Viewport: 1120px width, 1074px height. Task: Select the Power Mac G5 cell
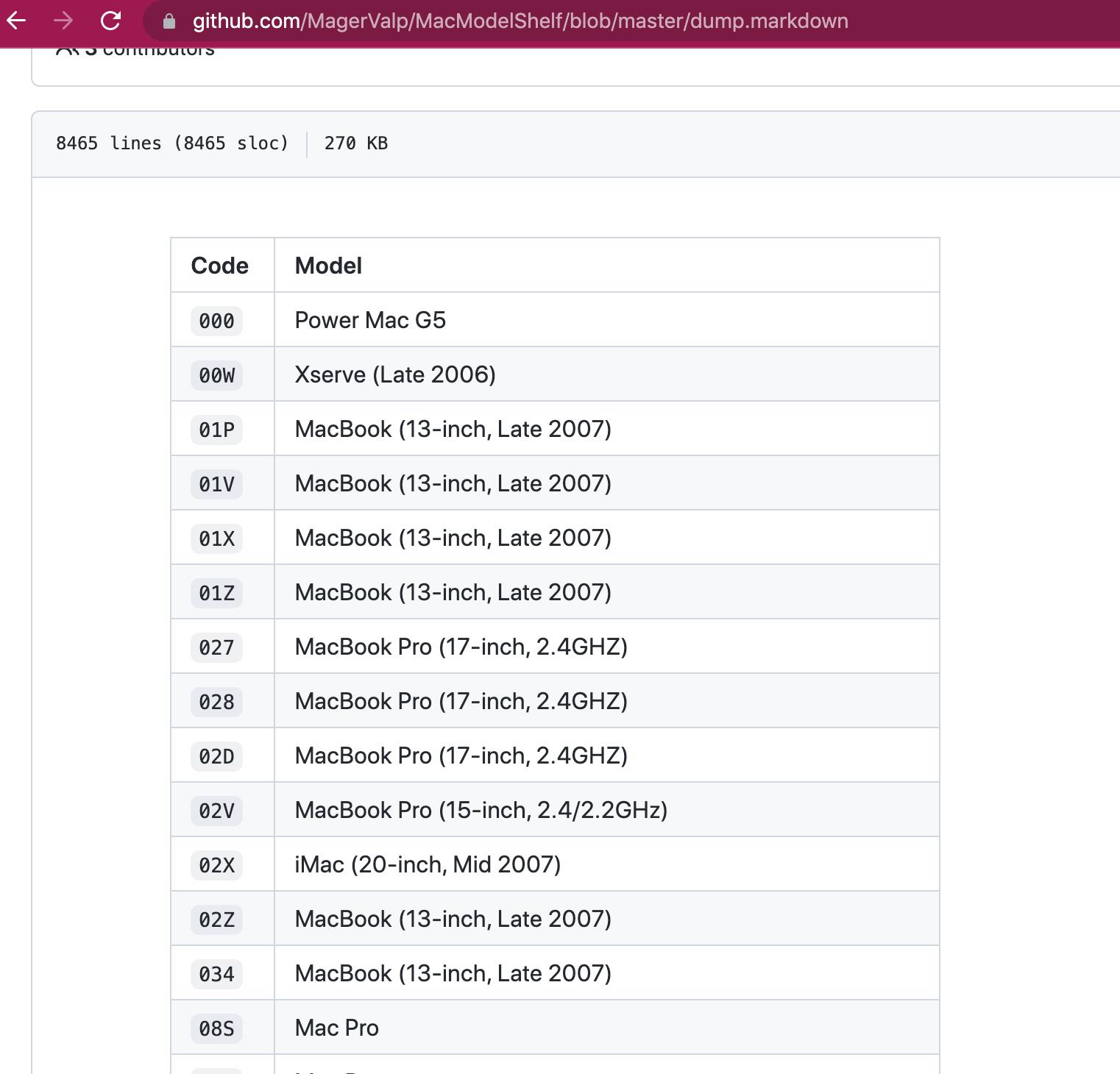606,320
